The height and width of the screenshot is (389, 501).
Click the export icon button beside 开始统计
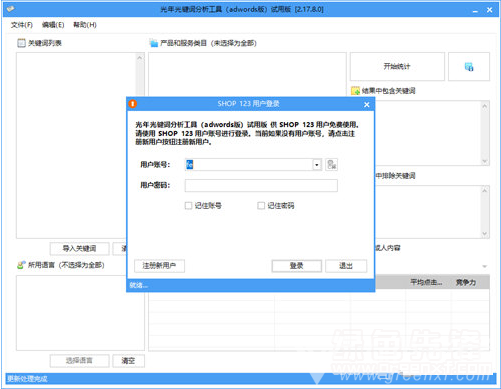[x=469, y=66]
